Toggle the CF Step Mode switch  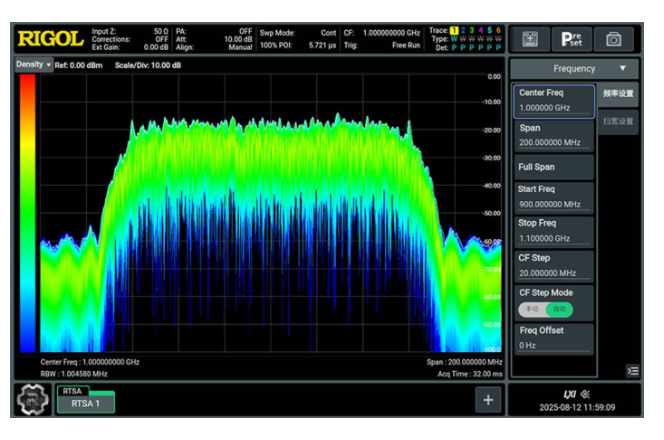545,309
